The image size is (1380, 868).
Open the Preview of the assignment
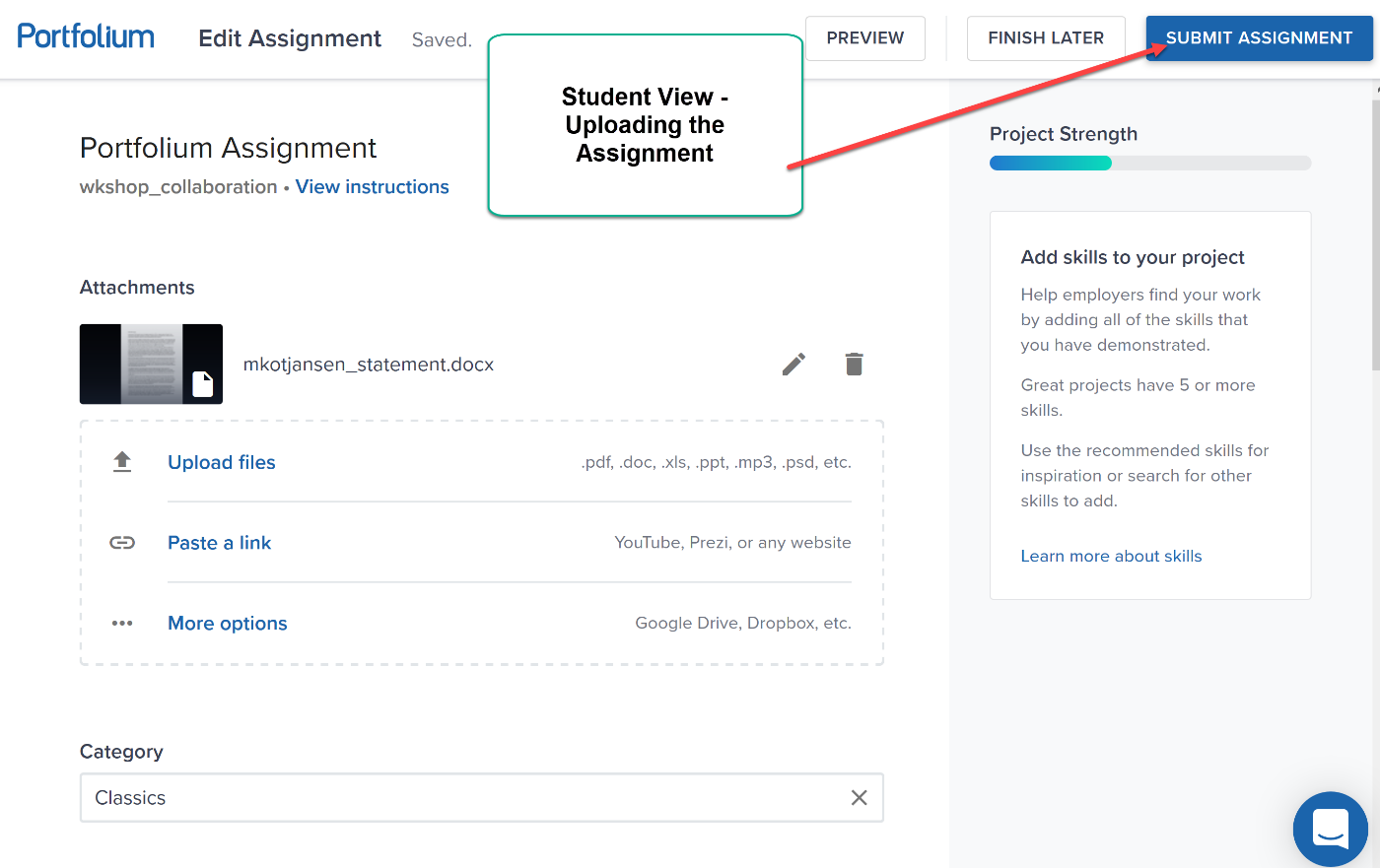(864, 38)
